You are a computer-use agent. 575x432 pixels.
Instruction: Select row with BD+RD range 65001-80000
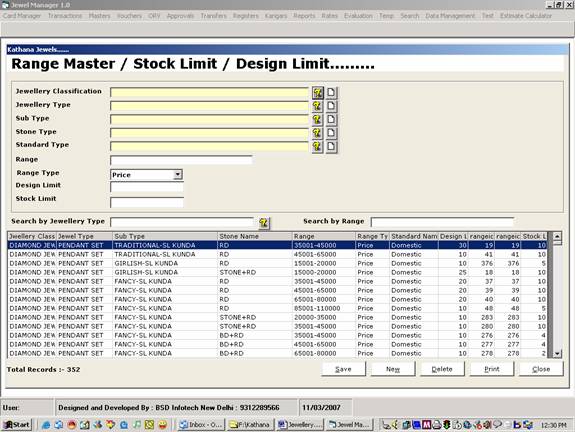tap(277, 354)
